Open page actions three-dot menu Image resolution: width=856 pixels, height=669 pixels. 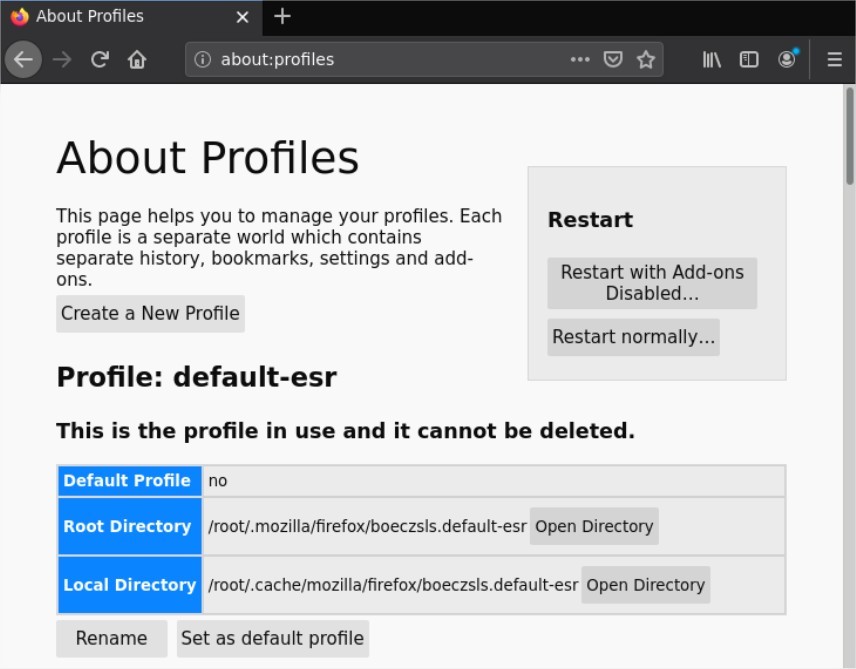click(580, 59)
